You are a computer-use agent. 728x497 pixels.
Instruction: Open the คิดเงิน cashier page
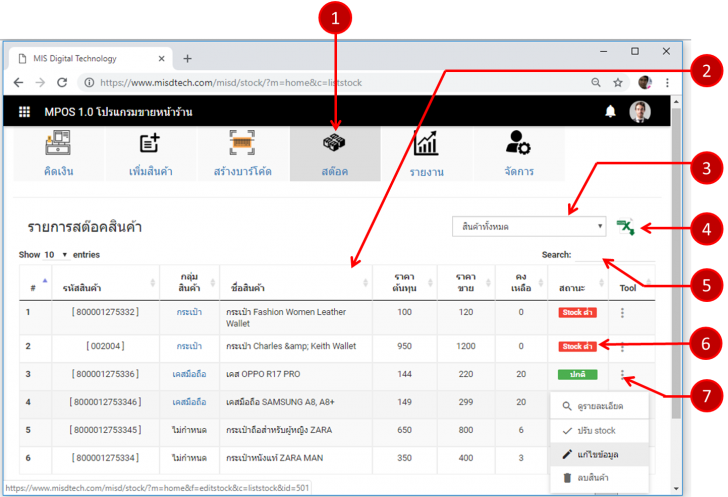[58, 154]
